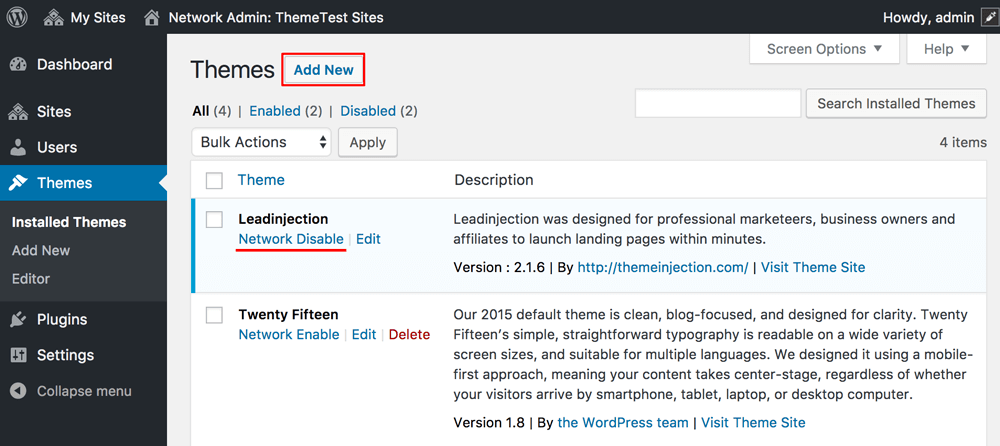Go to Dashboard in sidebar
Screen dimensions: 1000x446
(75, 64)
